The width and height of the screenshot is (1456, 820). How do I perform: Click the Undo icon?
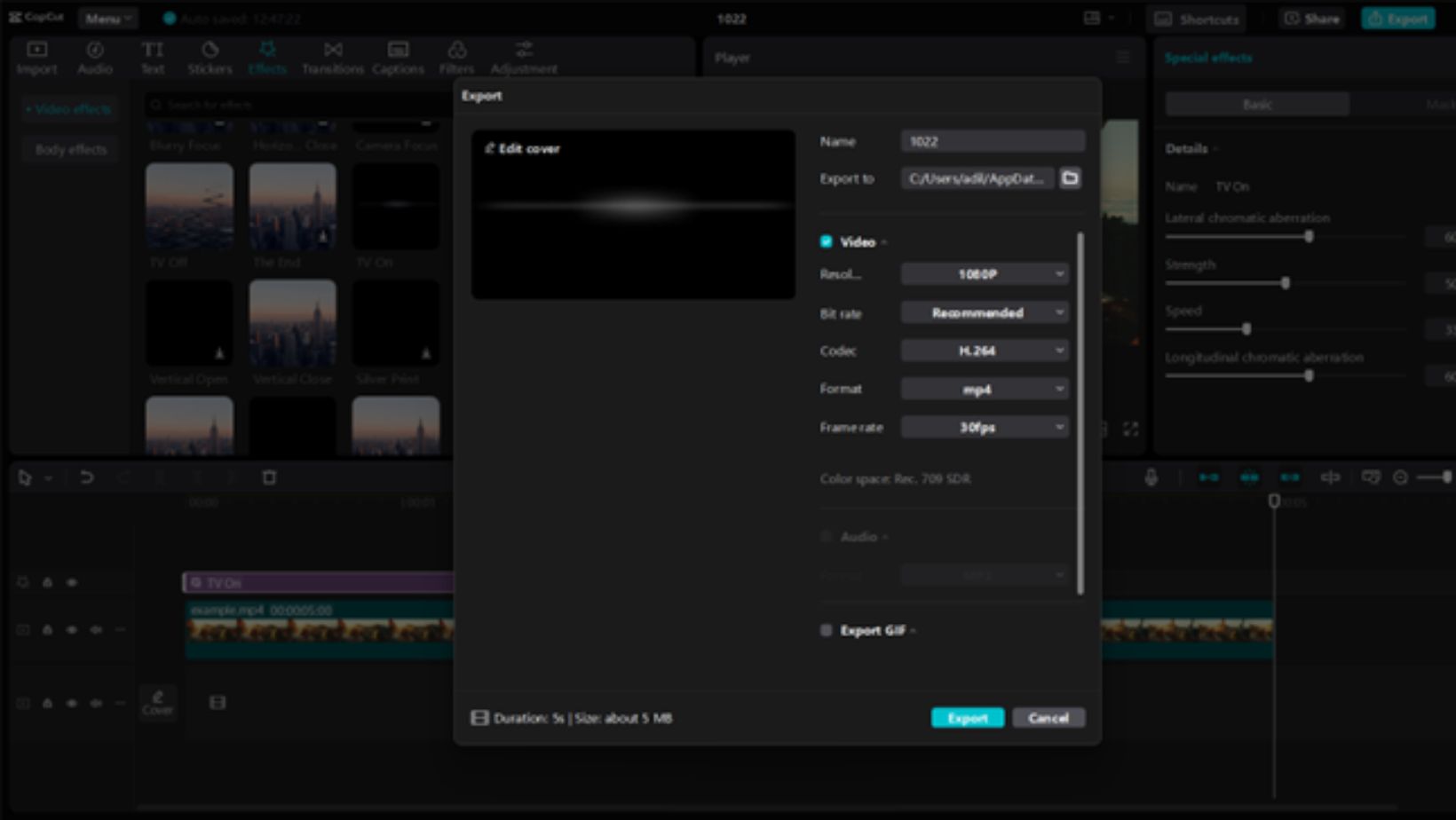tap(86, 477)
